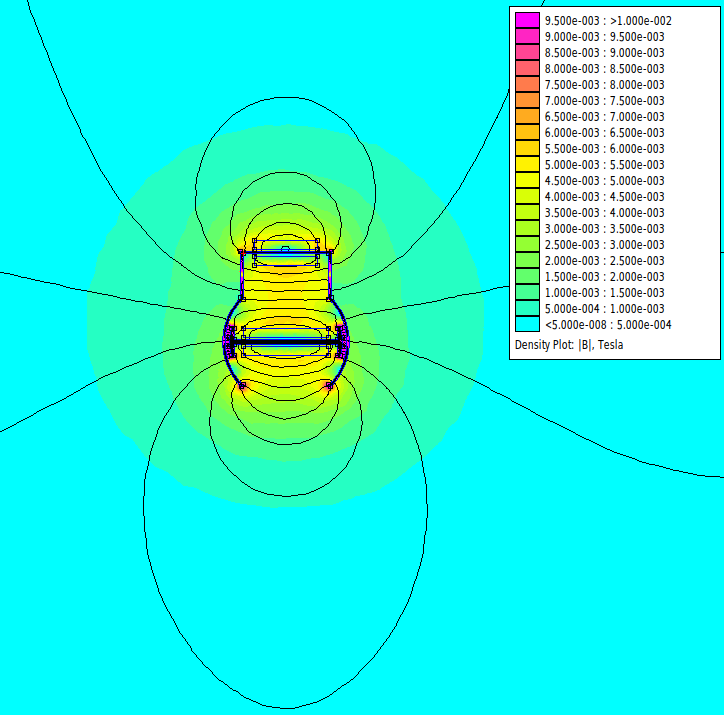Click the legend text '5.000e-003 : 5.500e-003'
This screenshot has height=715, width=724.
click(x=604, y=165)
